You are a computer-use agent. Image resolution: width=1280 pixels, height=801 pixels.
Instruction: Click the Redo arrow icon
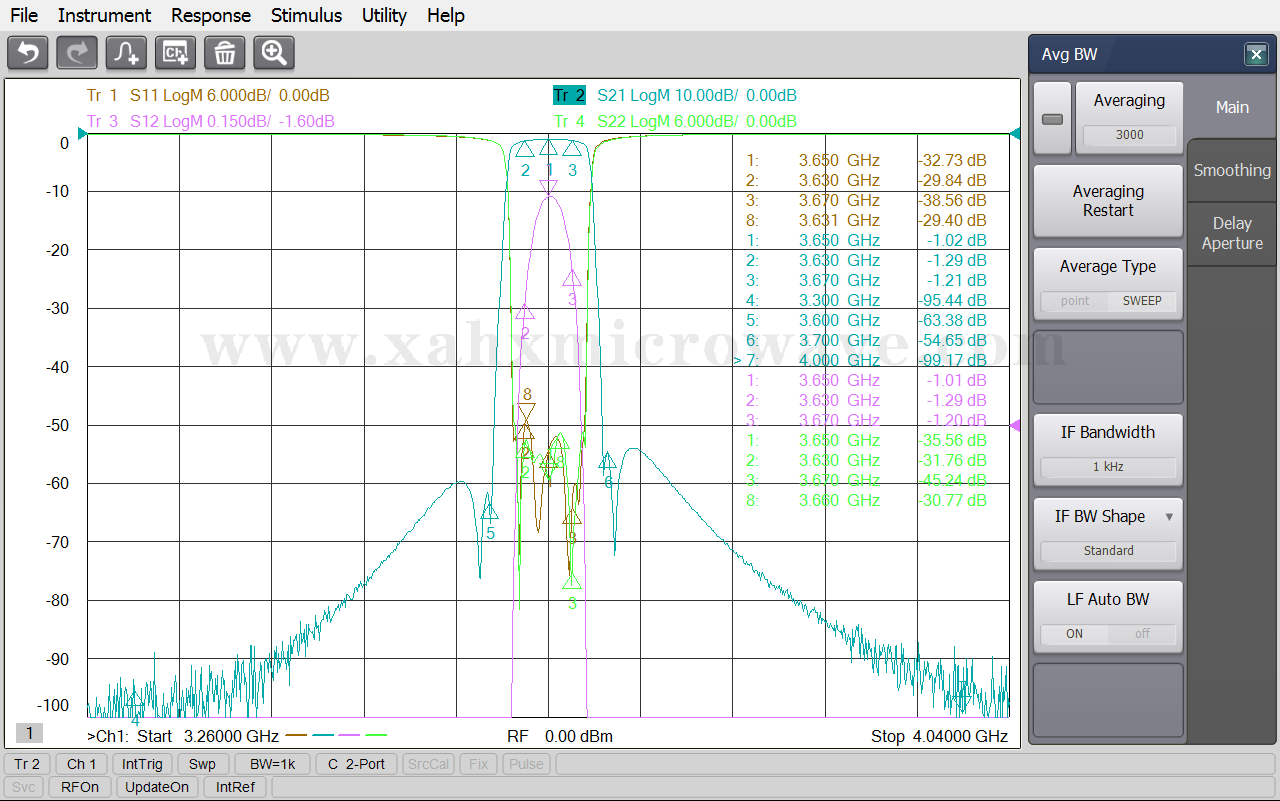77,53
